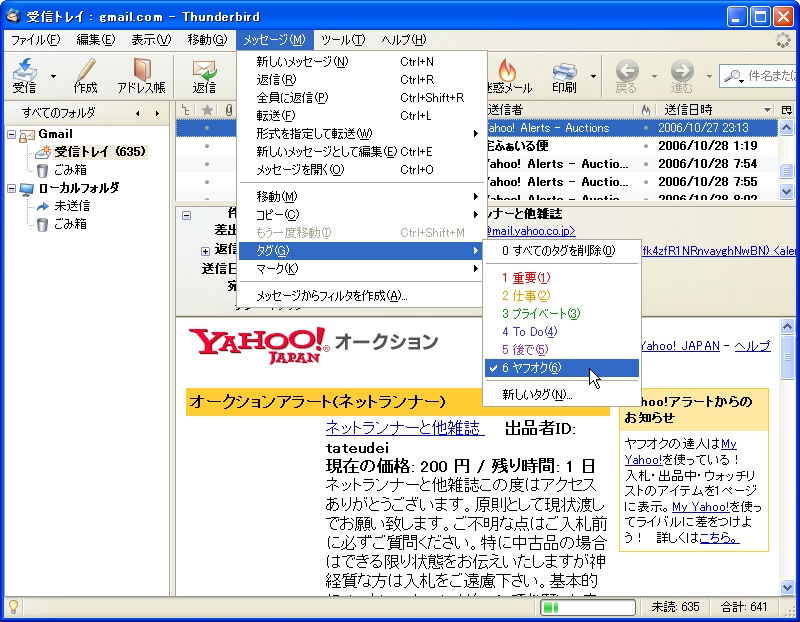Toggle the 1 重要 tag
The width and height of the screenshot is (800, 622).
(562, 278)
